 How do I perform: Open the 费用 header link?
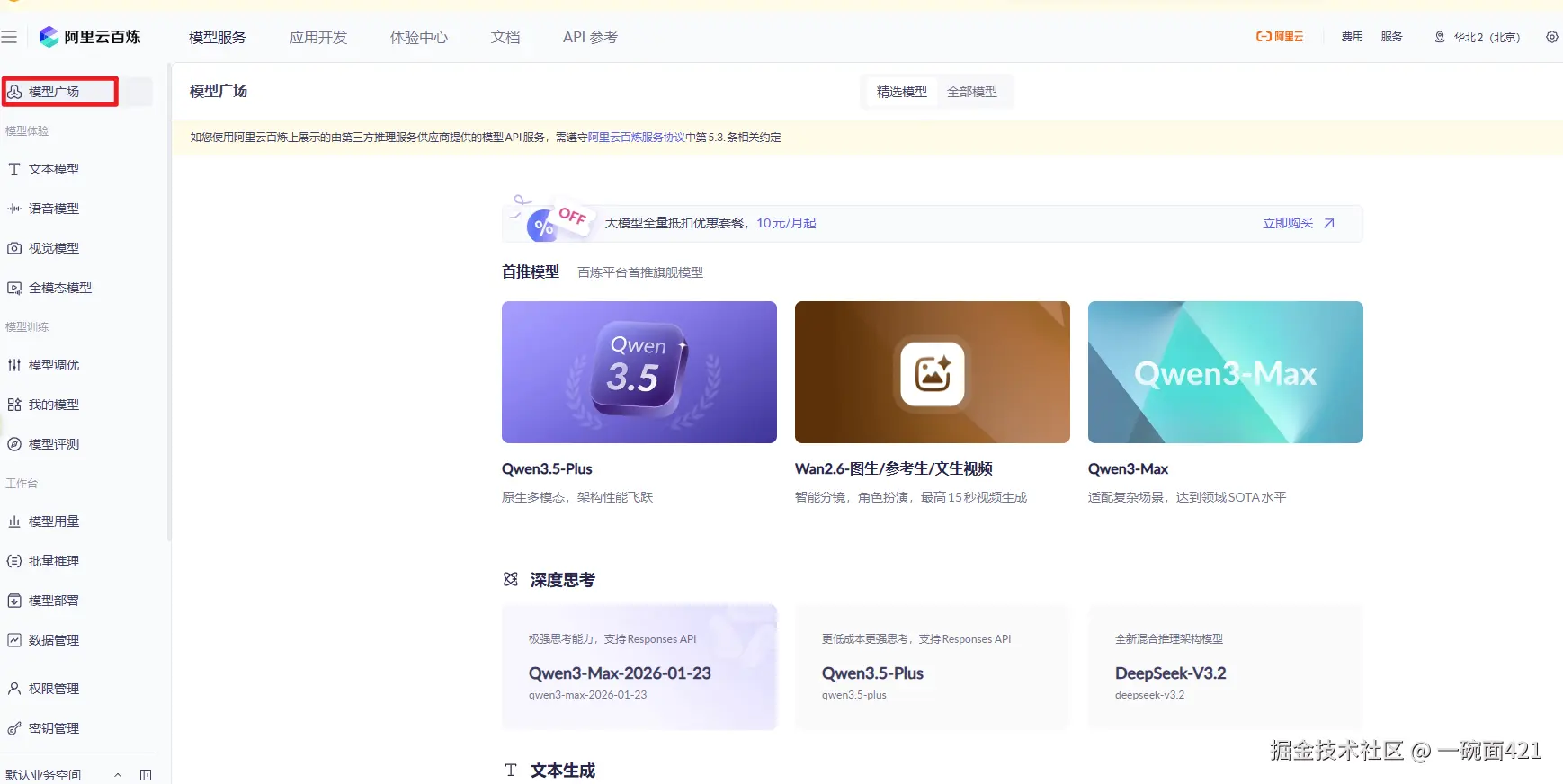1353,37
